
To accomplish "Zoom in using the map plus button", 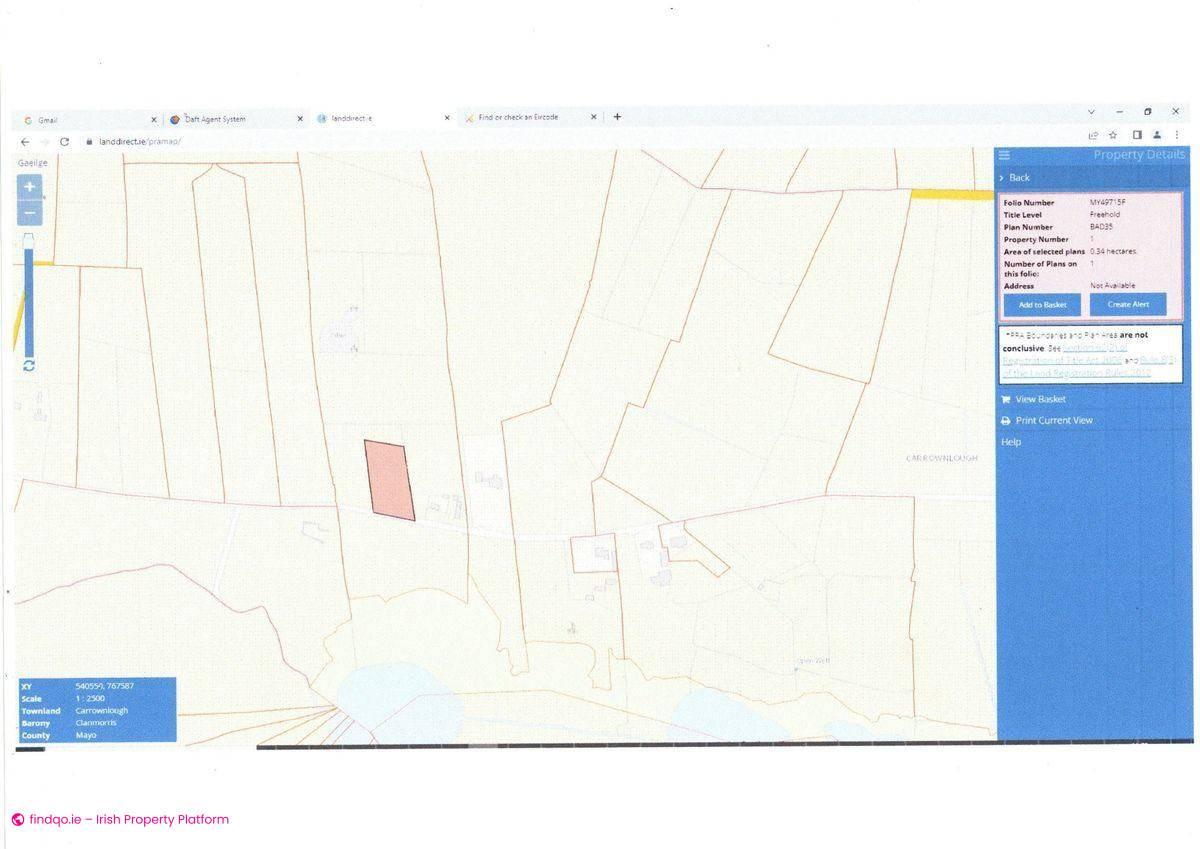I will 29,187.
